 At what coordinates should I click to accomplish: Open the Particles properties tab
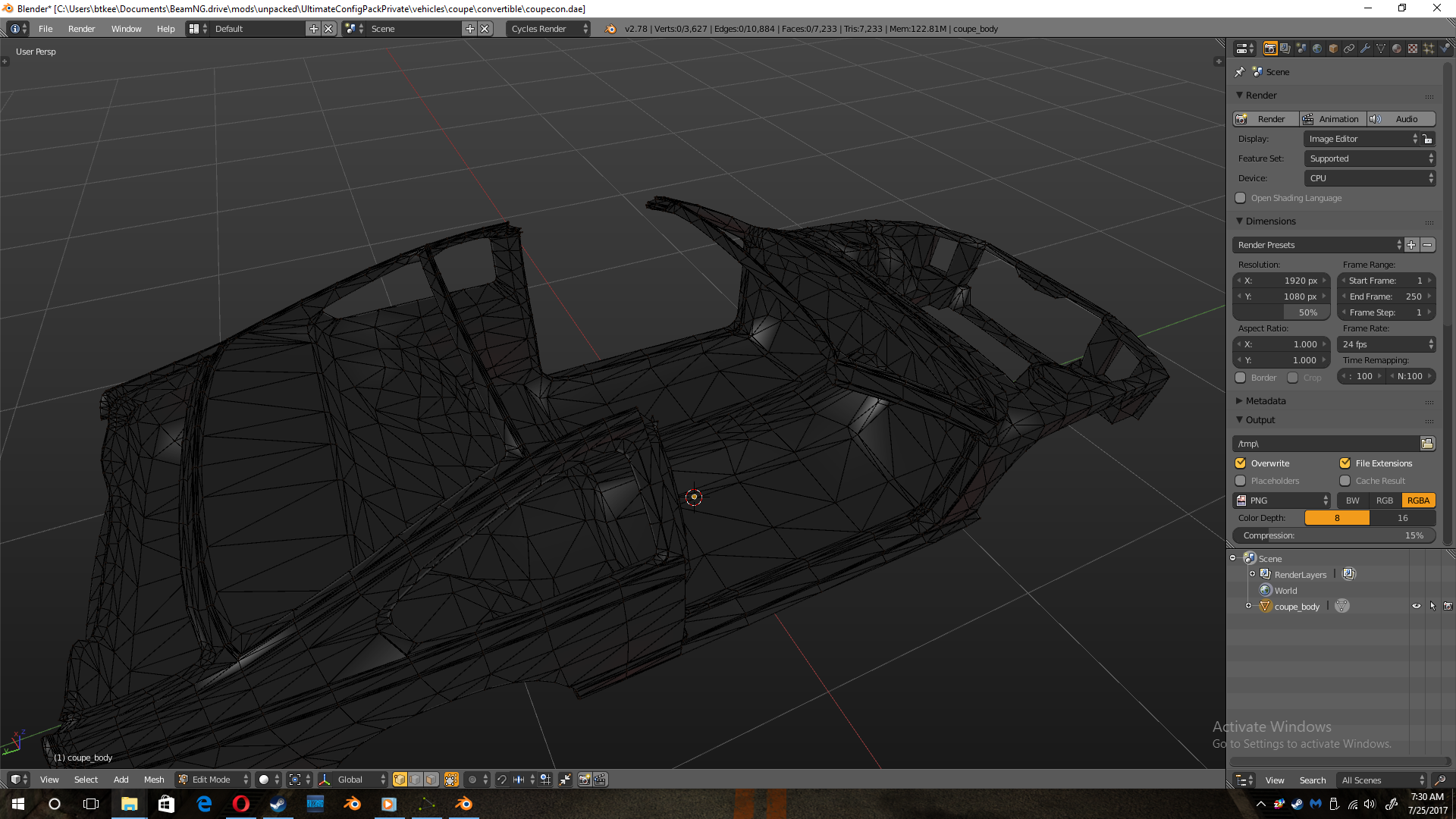tap(1429, 49)
